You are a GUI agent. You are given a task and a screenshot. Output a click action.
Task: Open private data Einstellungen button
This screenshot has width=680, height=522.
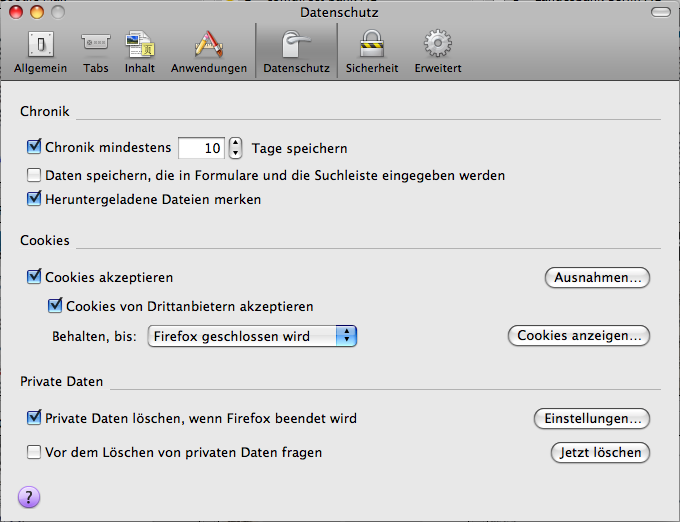point(592,418)
